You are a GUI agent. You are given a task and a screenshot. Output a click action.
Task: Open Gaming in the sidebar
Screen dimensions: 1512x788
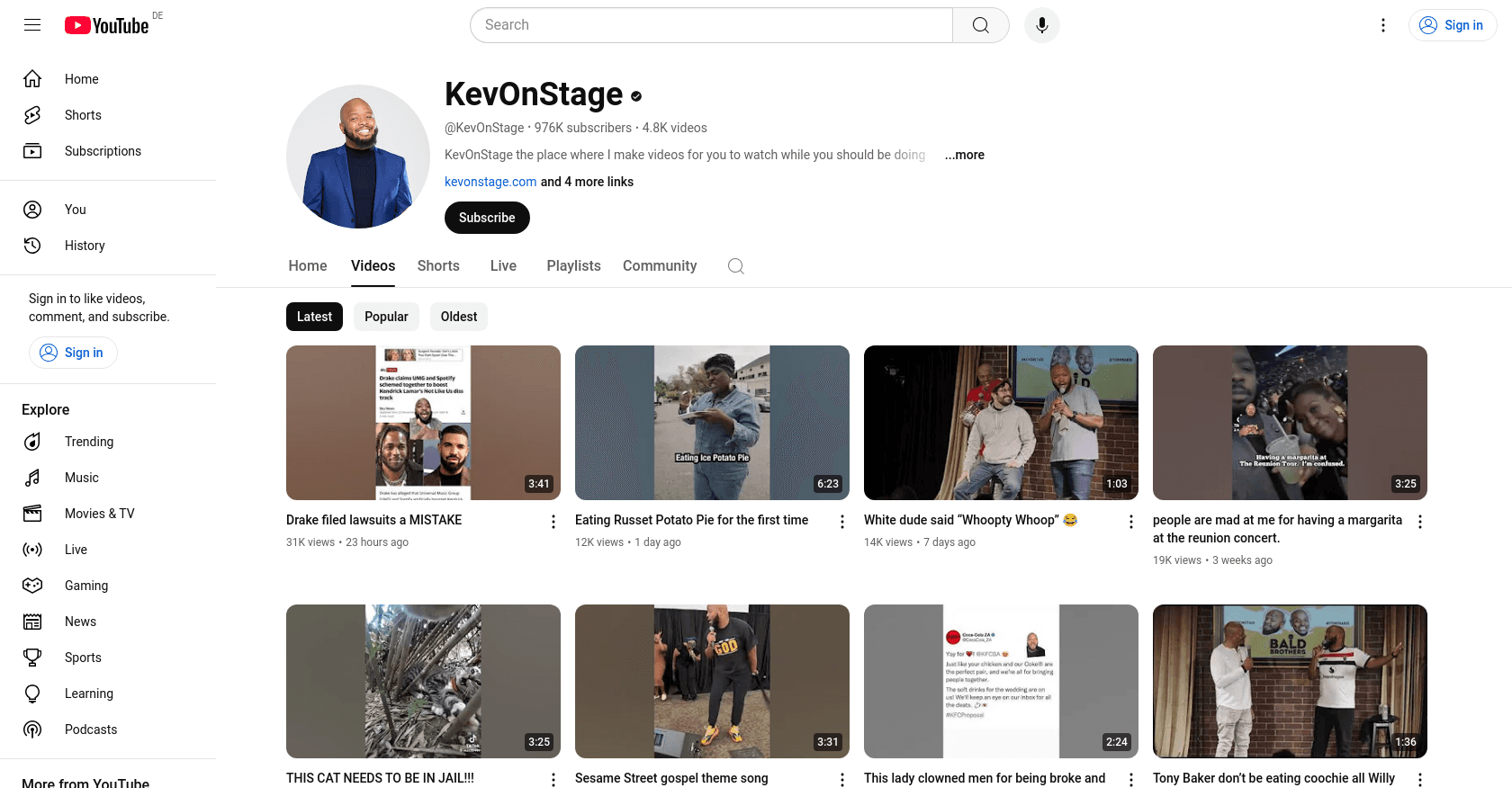(86, 586)
